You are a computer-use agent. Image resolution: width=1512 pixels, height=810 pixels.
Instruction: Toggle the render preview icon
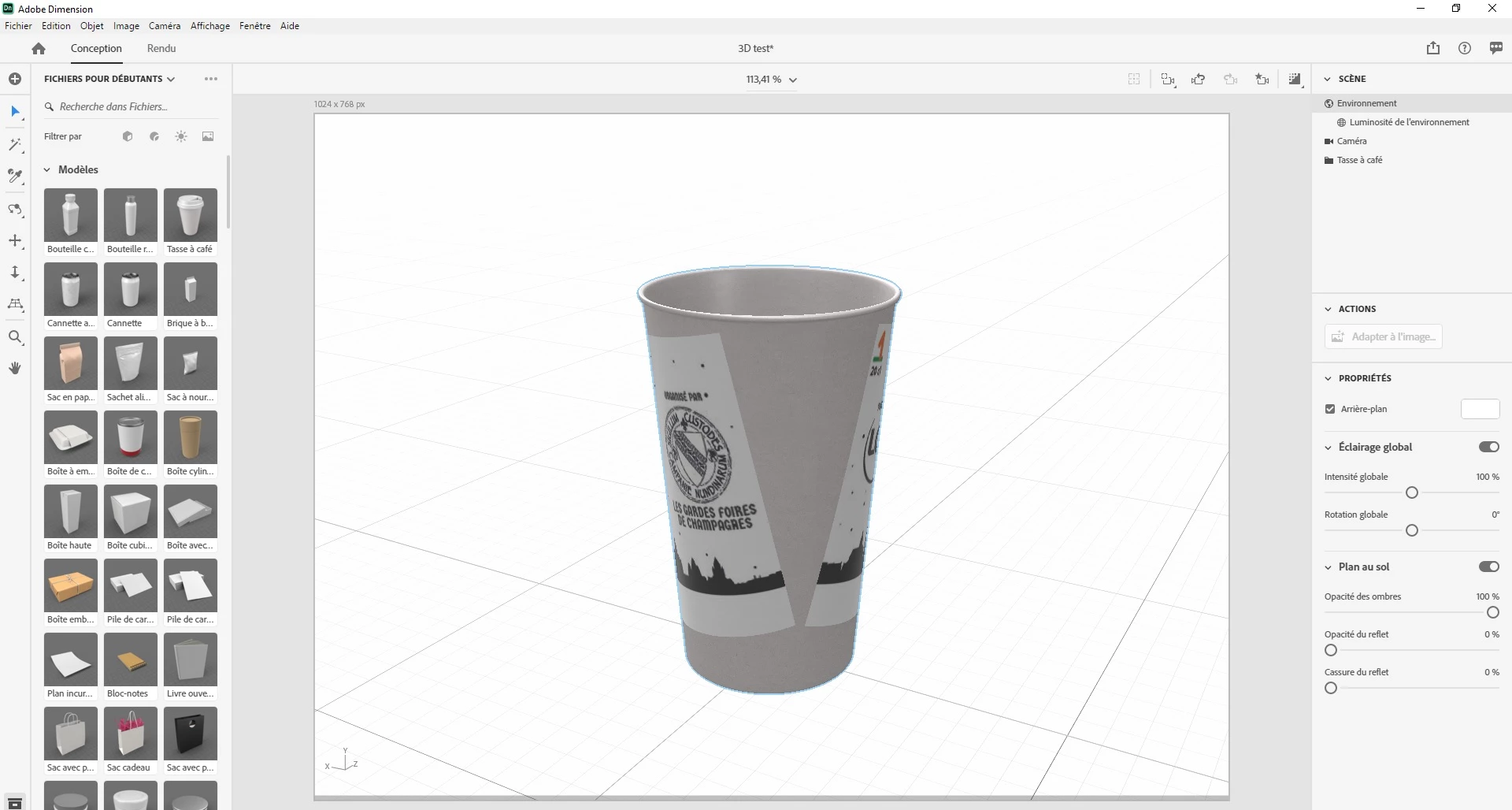click(x=1295, y=79)
